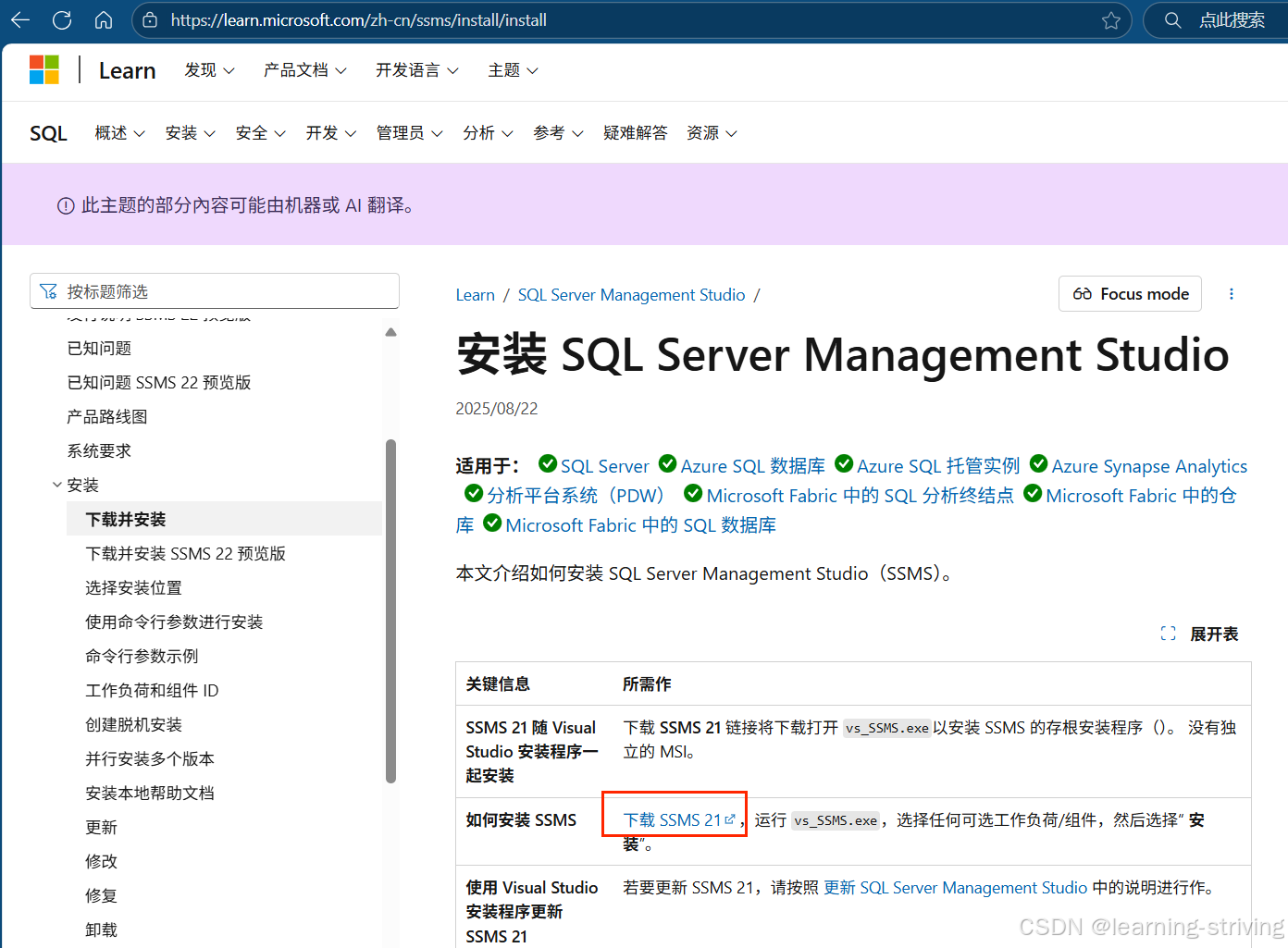Collapse the 安装 tree node in sidebar
This screenshot has height=948, width=1288.
coord(57,485)
